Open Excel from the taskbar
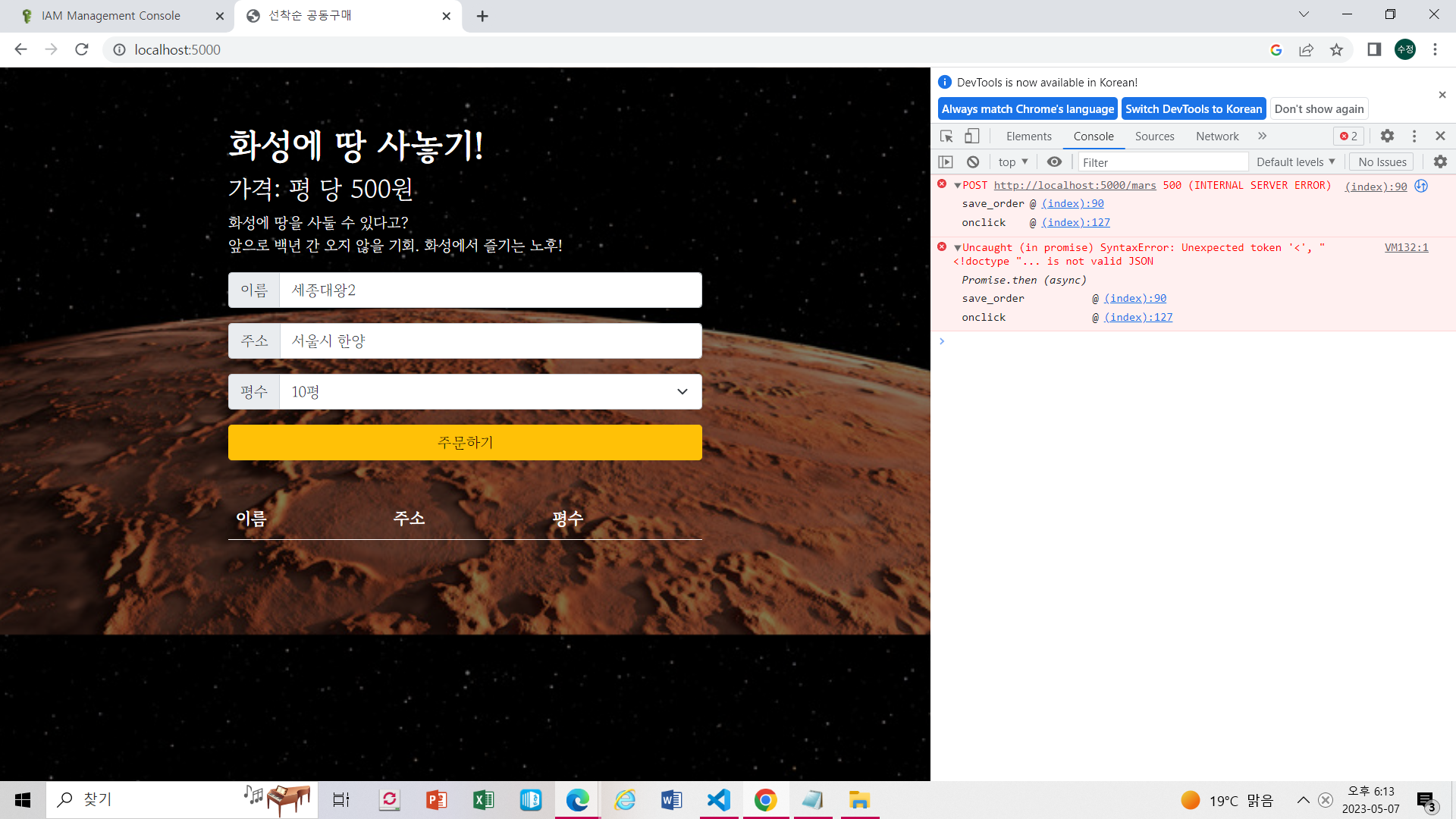Viewport: 1456px width, 819px height. (x=483, y=800)
